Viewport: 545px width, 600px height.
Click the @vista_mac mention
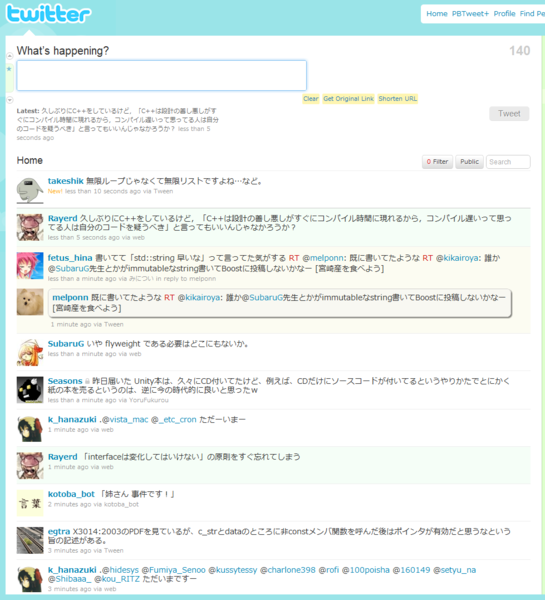[x=125, y=420]
